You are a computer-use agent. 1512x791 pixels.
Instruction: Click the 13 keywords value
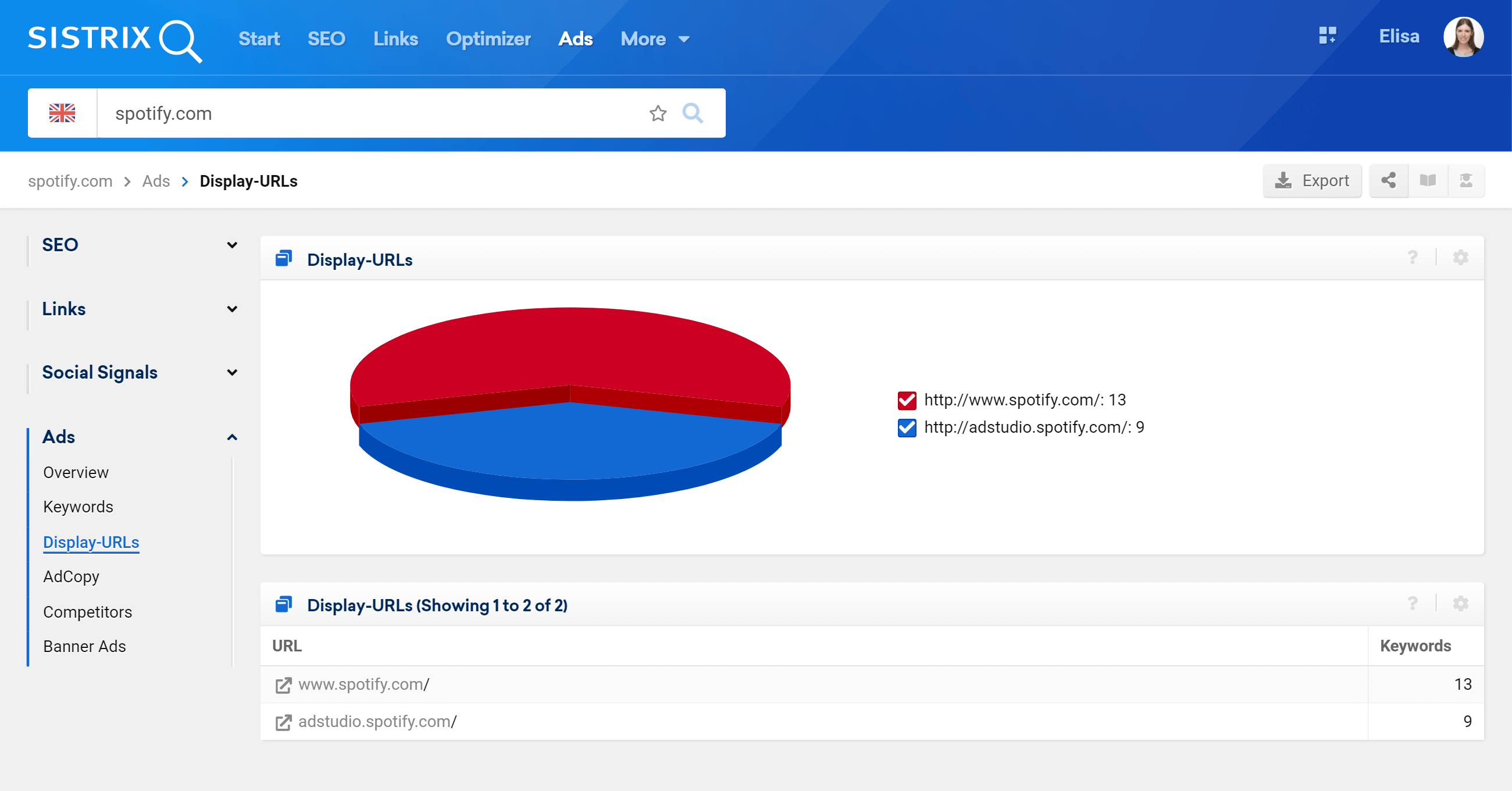pos(1462,684)
